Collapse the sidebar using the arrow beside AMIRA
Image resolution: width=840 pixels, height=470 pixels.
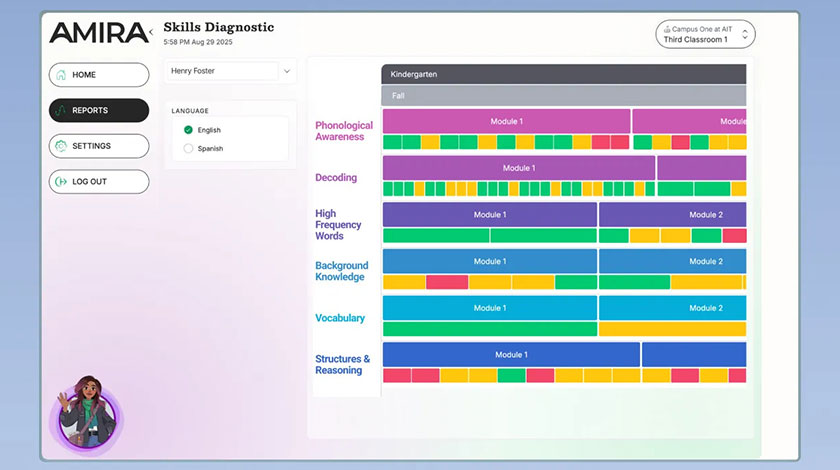pyautogui.click(x=152, y=32)
